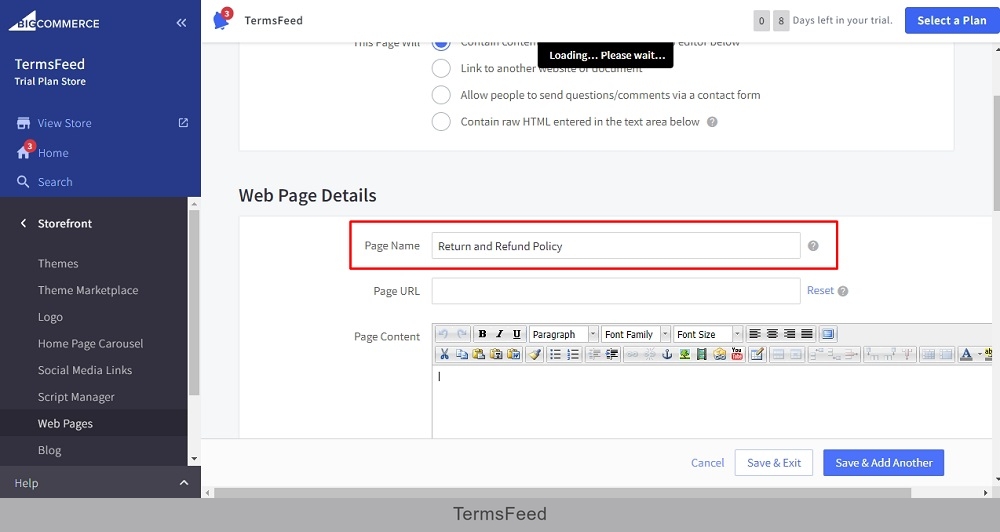Align text left in editor
This screenshot has height=532, width=1000.
[754, 334]
